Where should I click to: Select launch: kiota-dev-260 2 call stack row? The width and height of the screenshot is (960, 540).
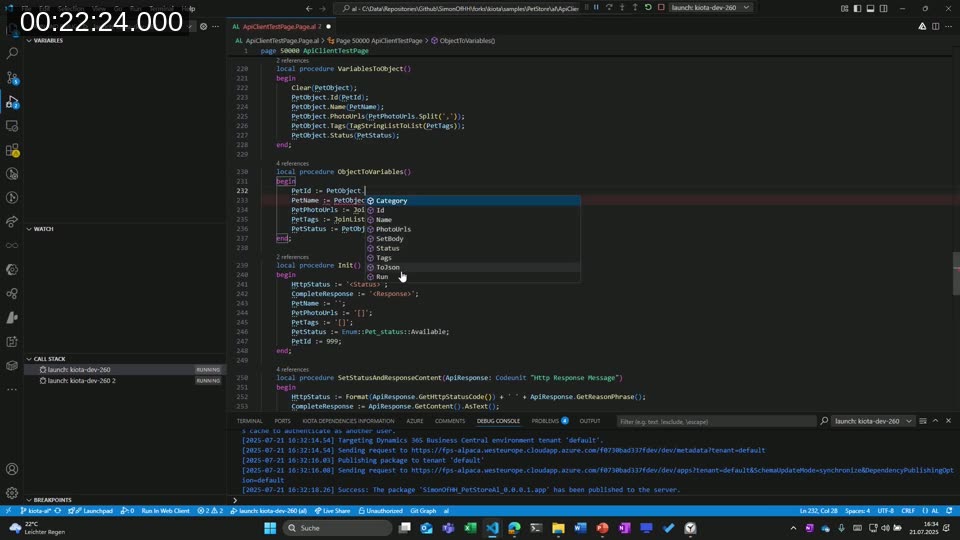pos(124,381)
